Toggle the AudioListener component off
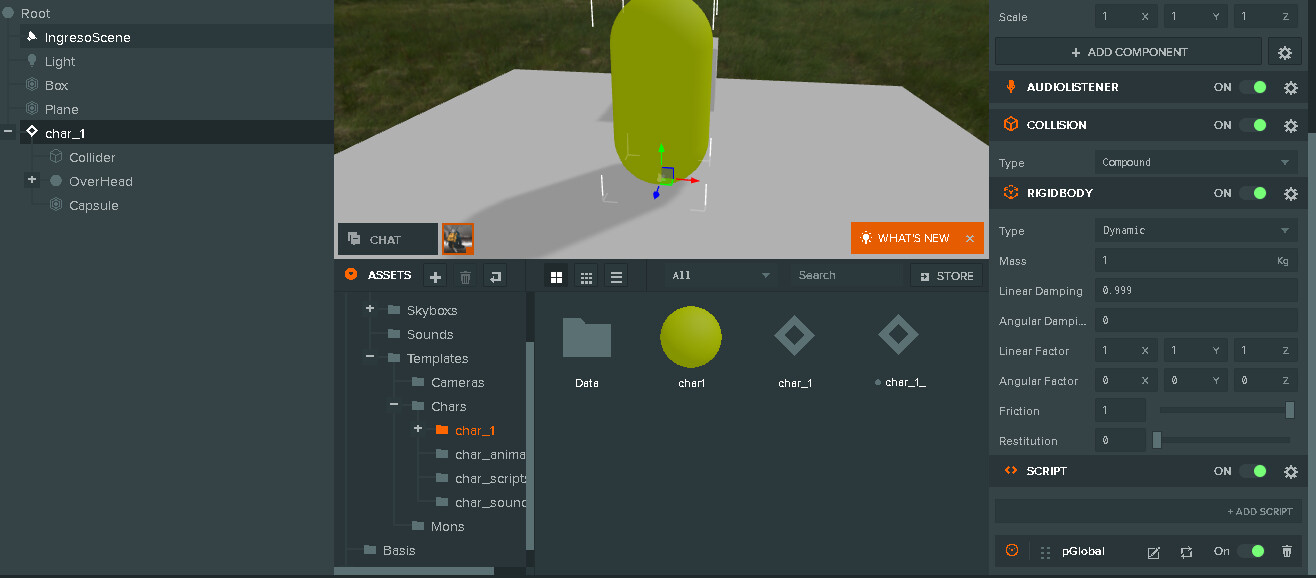This screenshot has height=578, width=1316. point(1252,88)
